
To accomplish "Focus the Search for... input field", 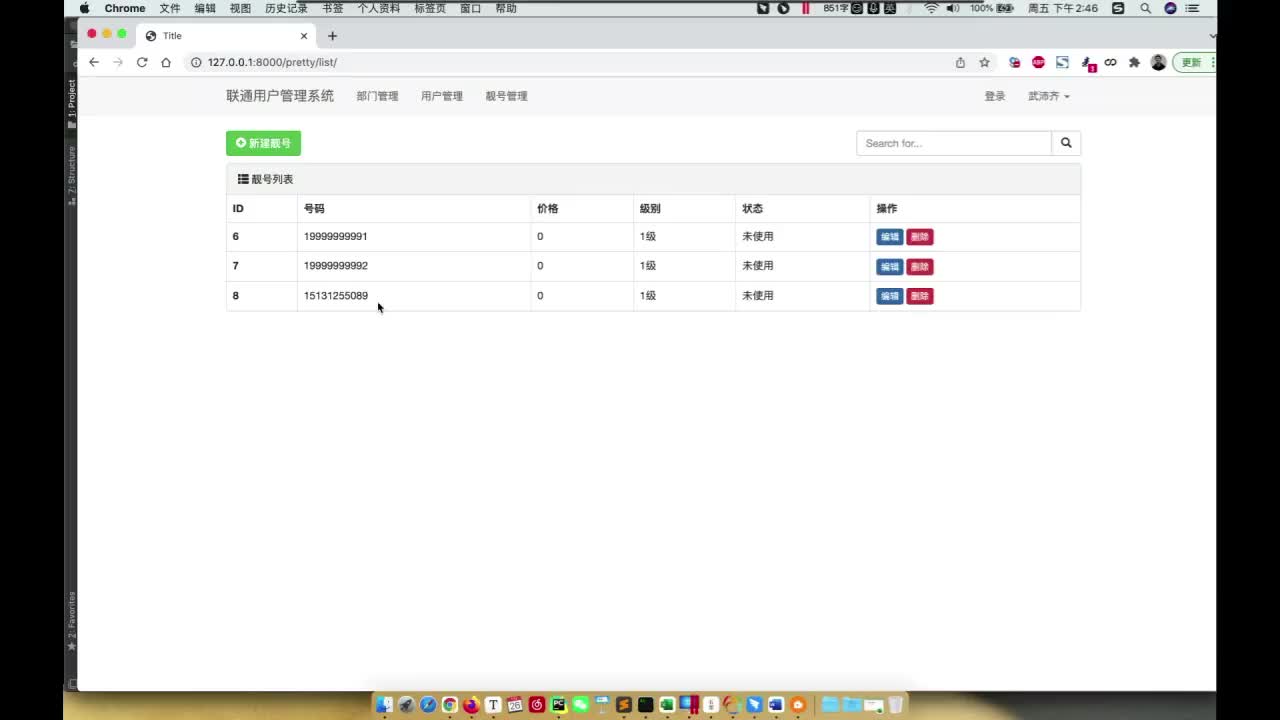I will 954,143.
